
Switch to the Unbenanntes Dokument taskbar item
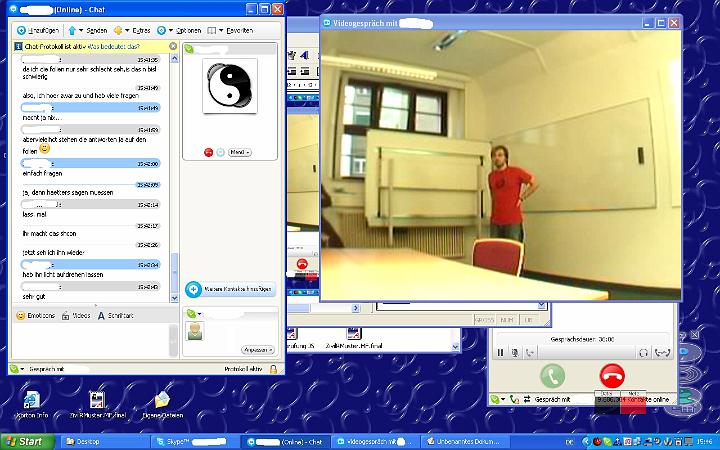tap(465, 442)
